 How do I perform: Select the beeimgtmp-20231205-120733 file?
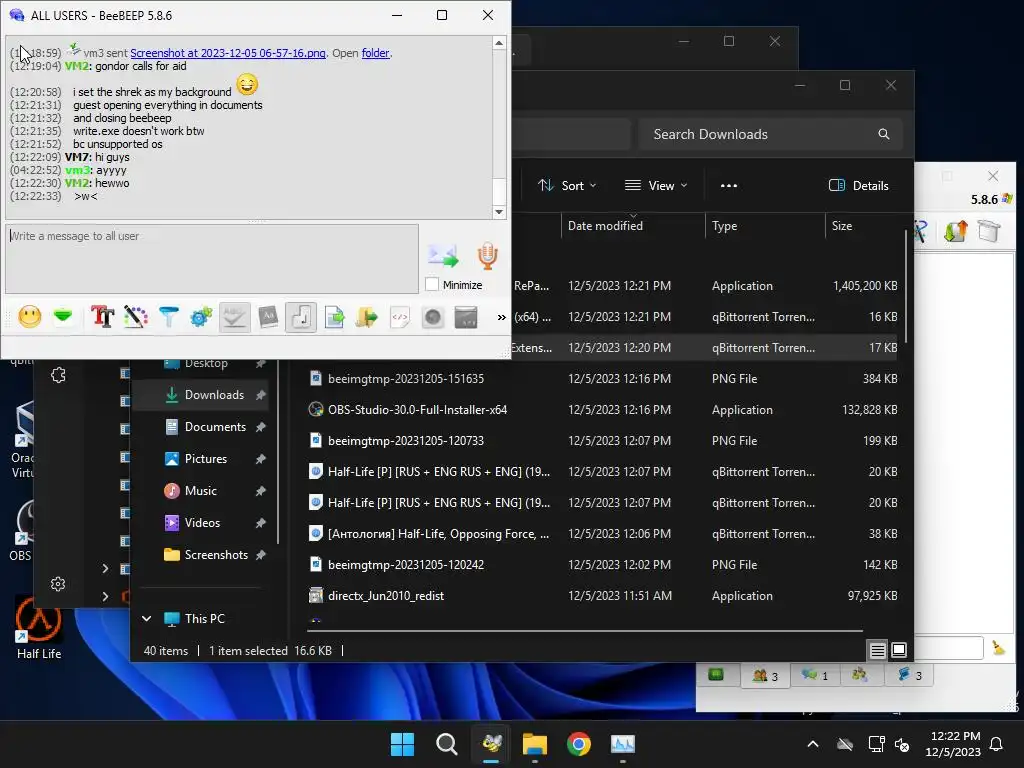click(x=602, y=441)
